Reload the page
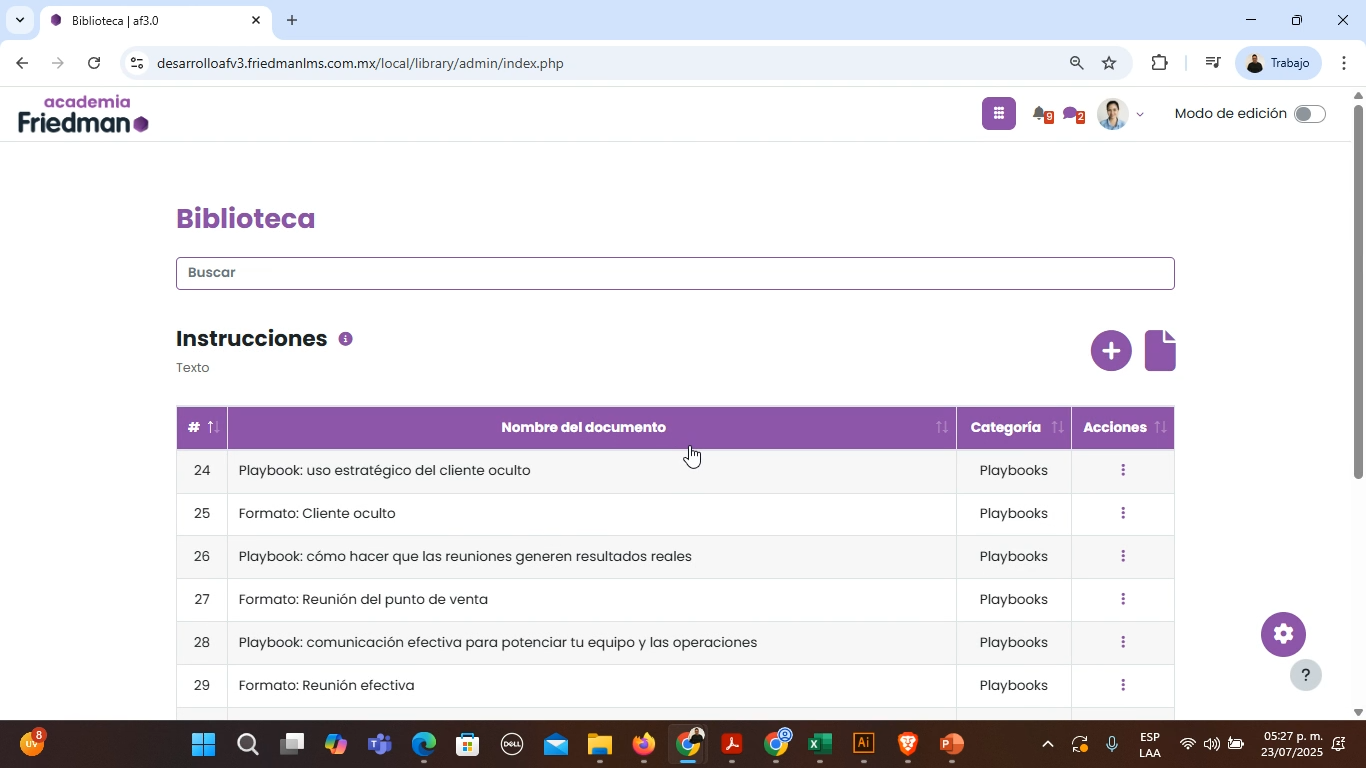The height and width of the screenshot is (768, 1366). 94,63
